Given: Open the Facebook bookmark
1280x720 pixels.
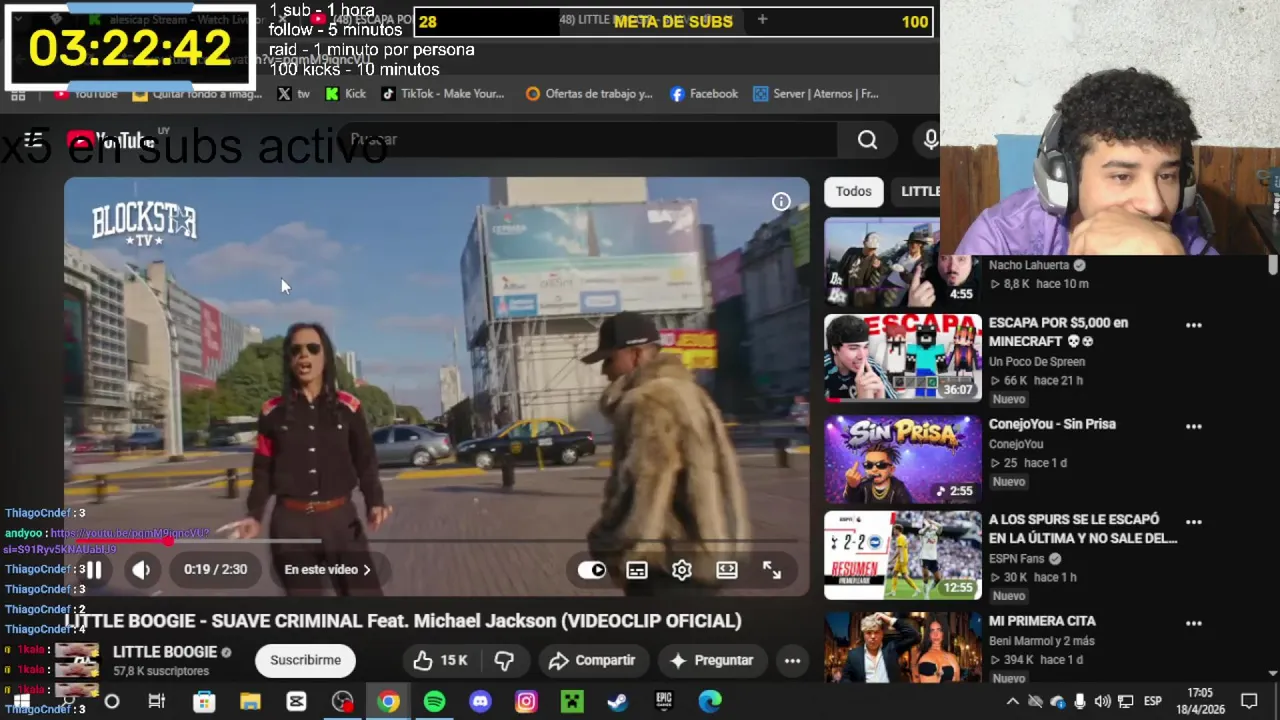Looking at the screenshot, I should click(704, 94).
